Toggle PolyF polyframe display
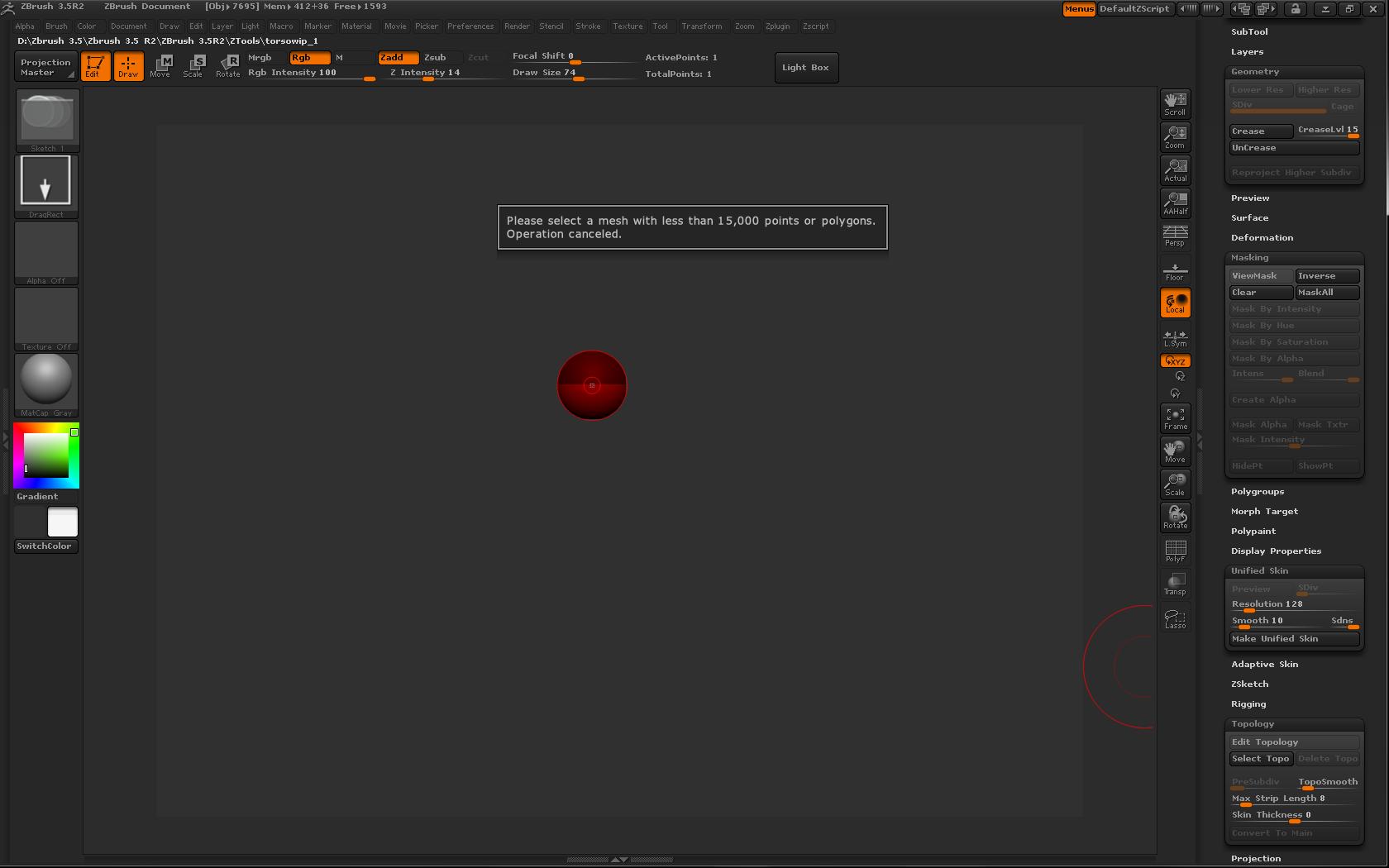 pos(1175,551)
